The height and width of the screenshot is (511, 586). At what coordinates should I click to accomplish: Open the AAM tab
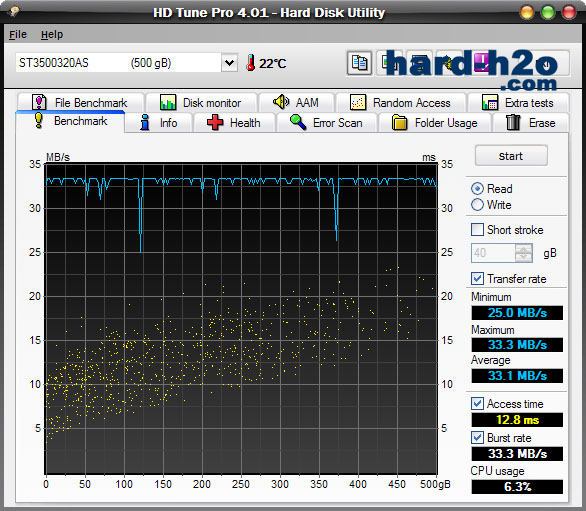(x=296, y=102)
